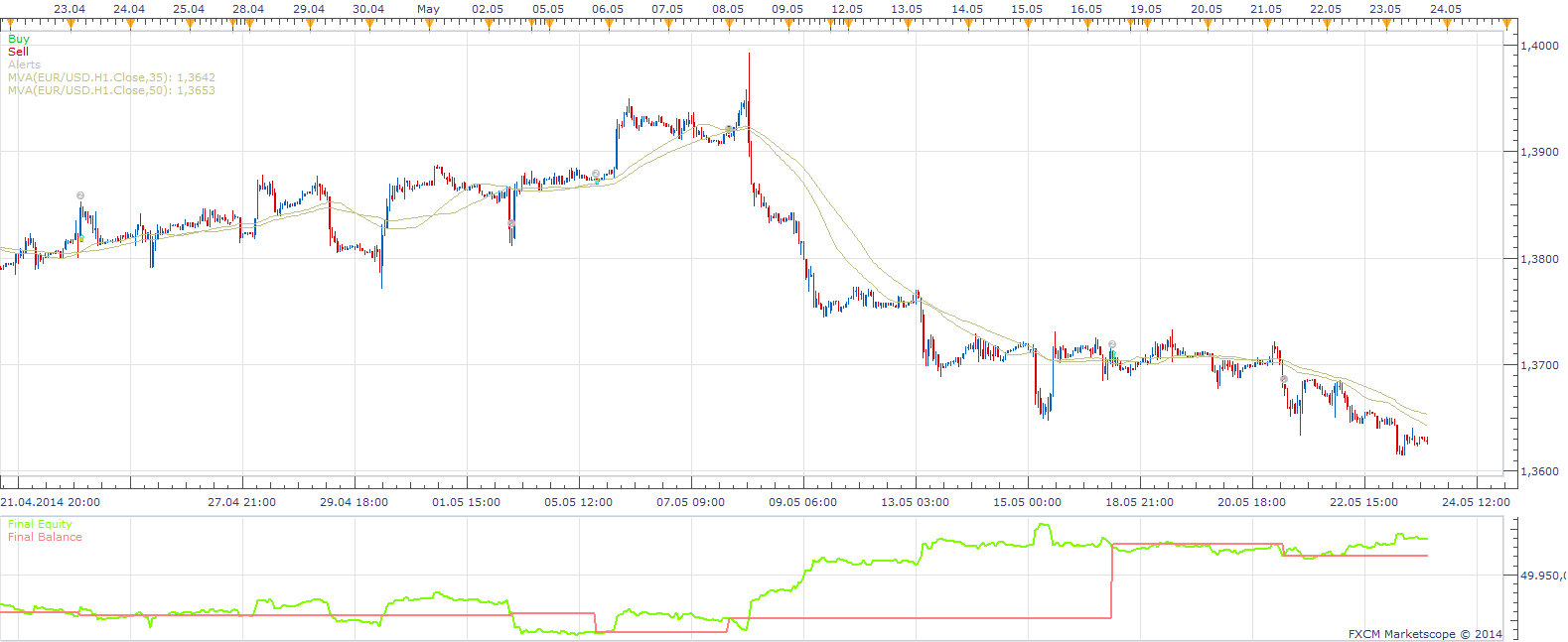Click the 05.05 date label on top axis
The image size is (1568, 642).
pos(548,9)
